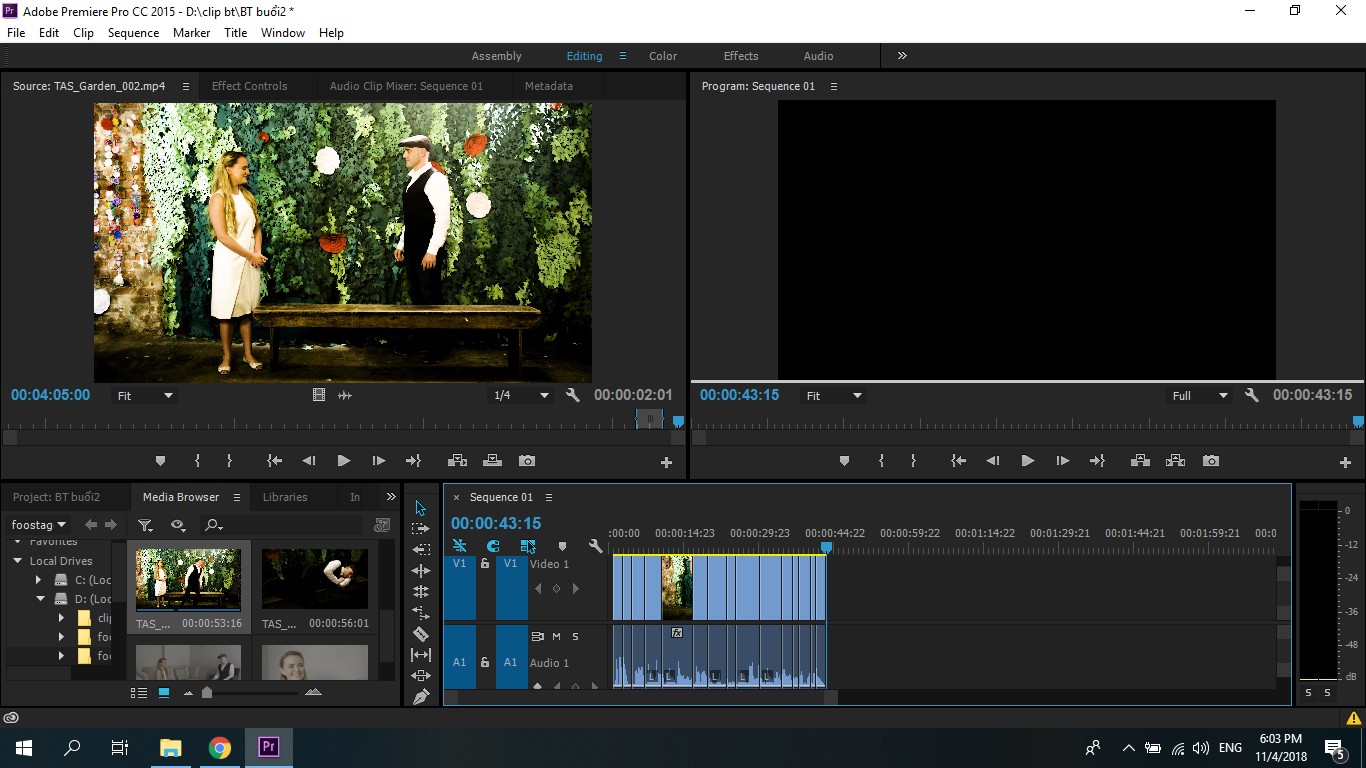Choose the Track Select Forward tool
The height and width of the screenshot is (768, 1366).
(421, 528)
